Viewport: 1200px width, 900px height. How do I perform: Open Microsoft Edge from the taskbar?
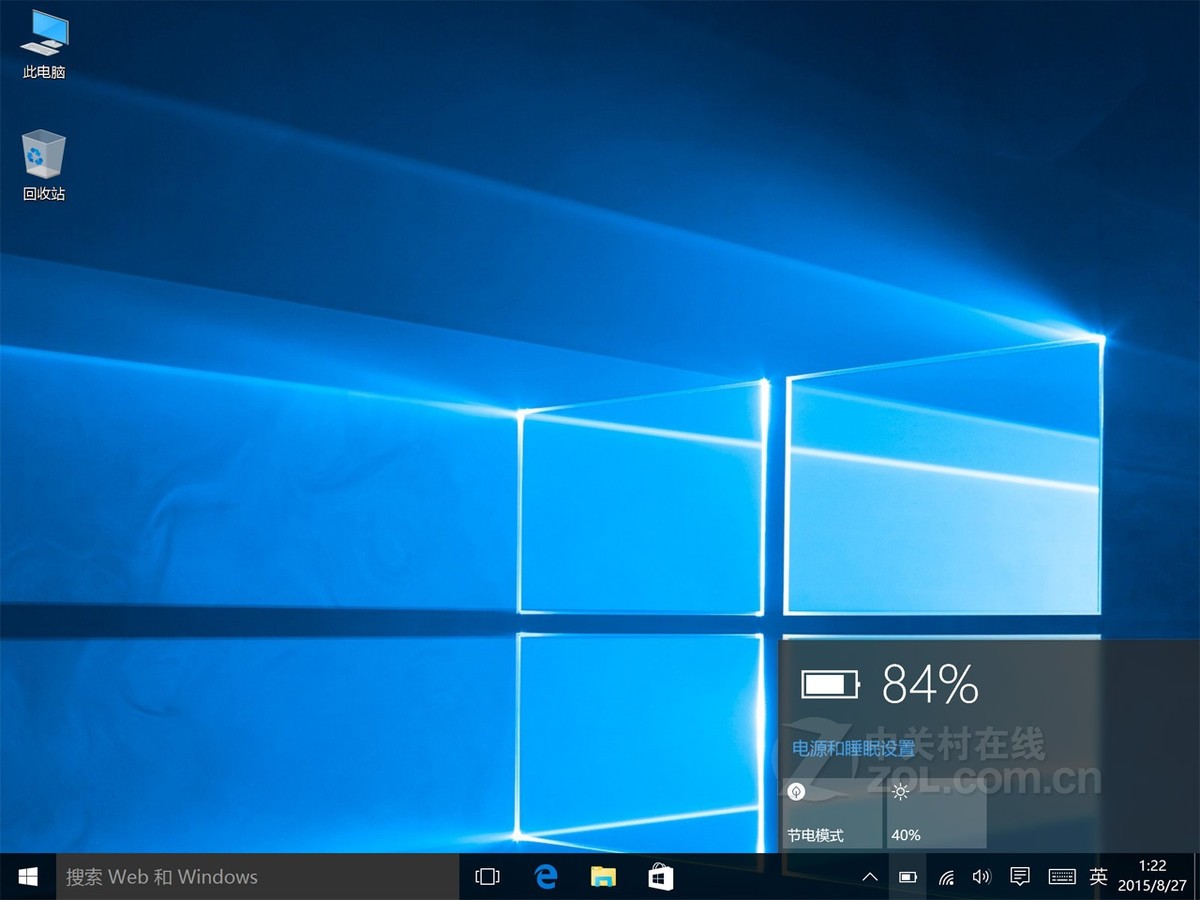tap(546, 876)
